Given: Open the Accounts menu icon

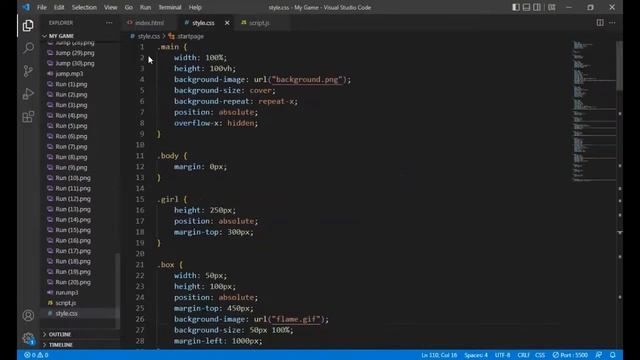Looking at the screenshot, I should pyautogui.click(x=28, y=316).
